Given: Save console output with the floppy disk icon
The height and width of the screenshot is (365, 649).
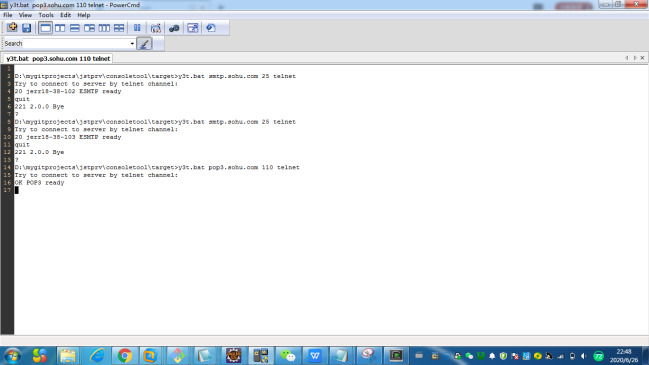Looking at the screenshot, I should [26, 28].
